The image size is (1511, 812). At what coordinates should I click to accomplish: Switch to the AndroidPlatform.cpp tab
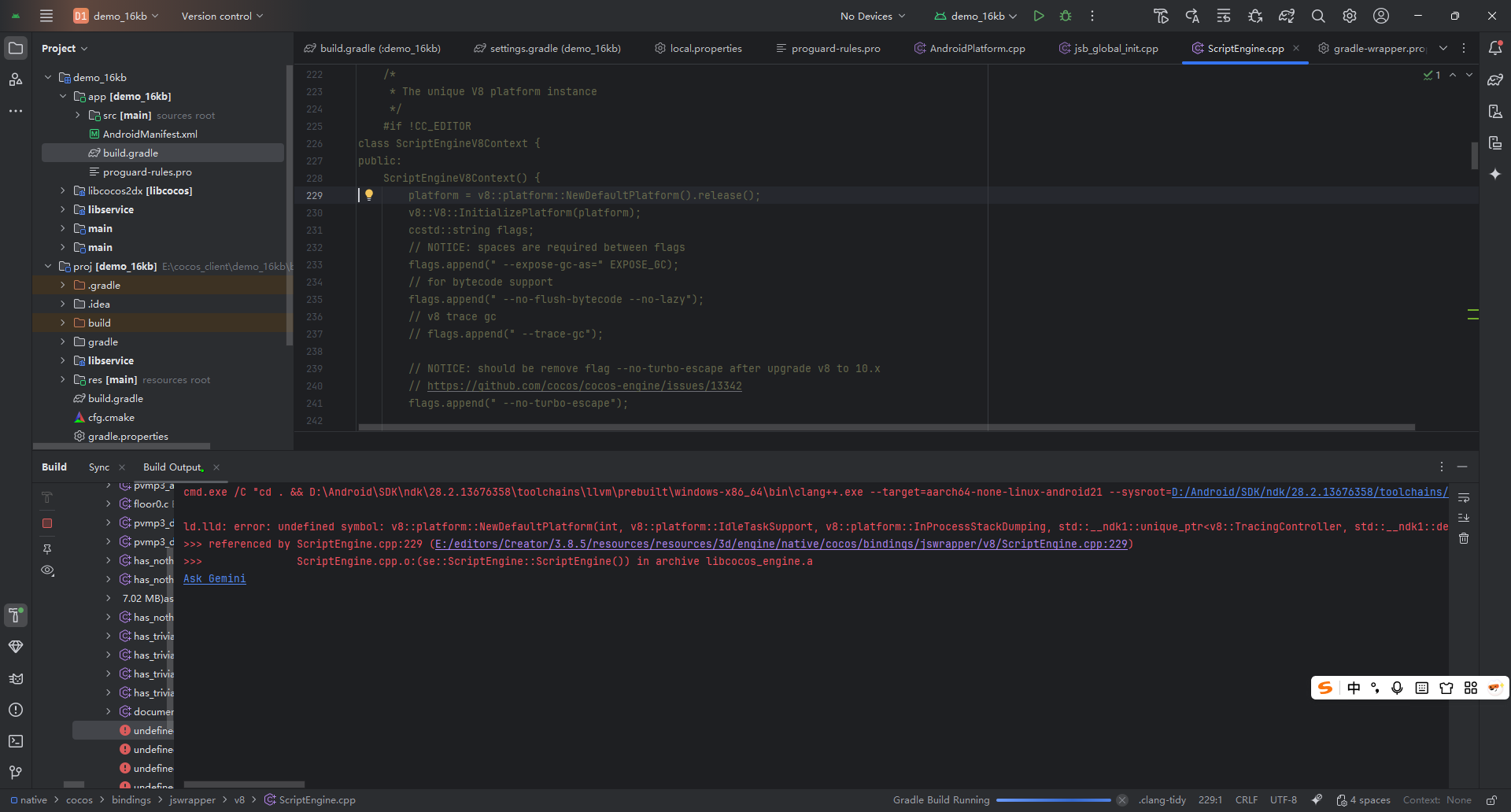(977, 48)
